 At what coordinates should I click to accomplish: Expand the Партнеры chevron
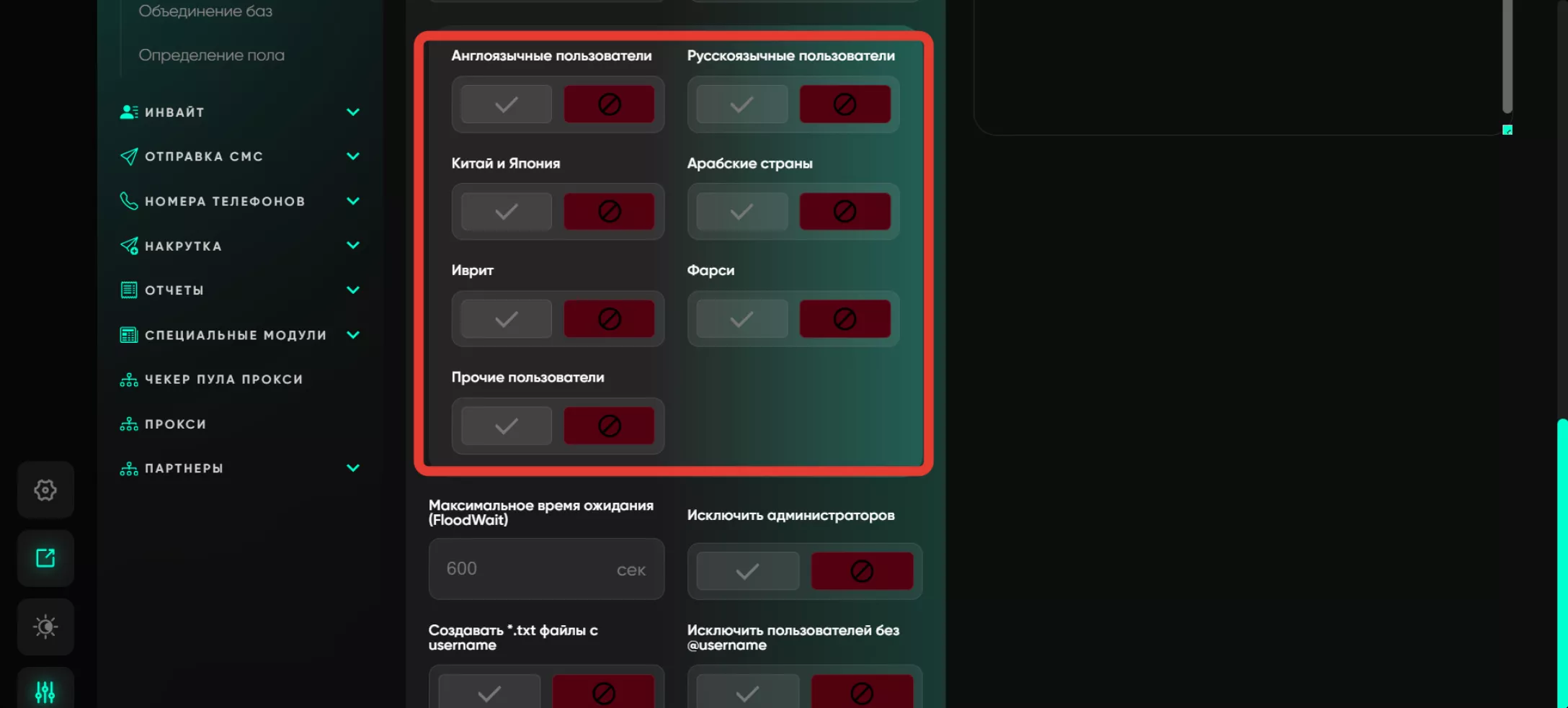point(353,468)
